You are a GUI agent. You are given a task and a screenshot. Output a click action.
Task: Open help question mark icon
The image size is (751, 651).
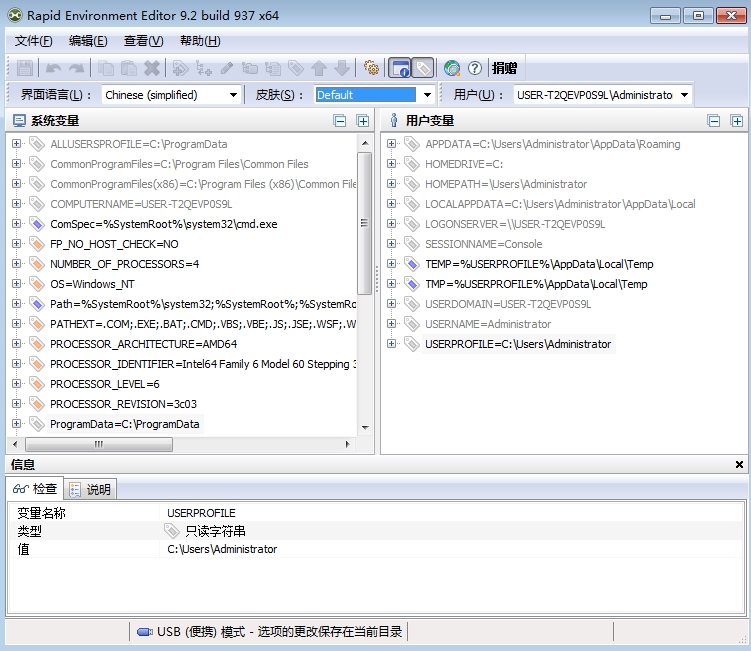tap(474, 68)
